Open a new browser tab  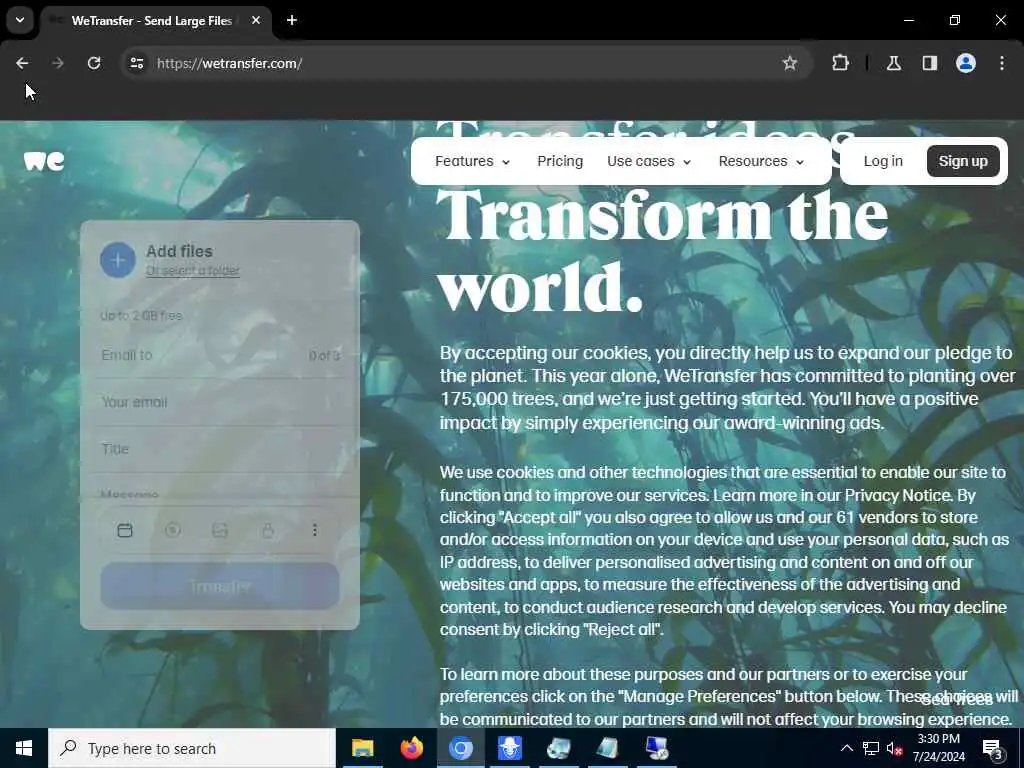[x=292, y=20]
